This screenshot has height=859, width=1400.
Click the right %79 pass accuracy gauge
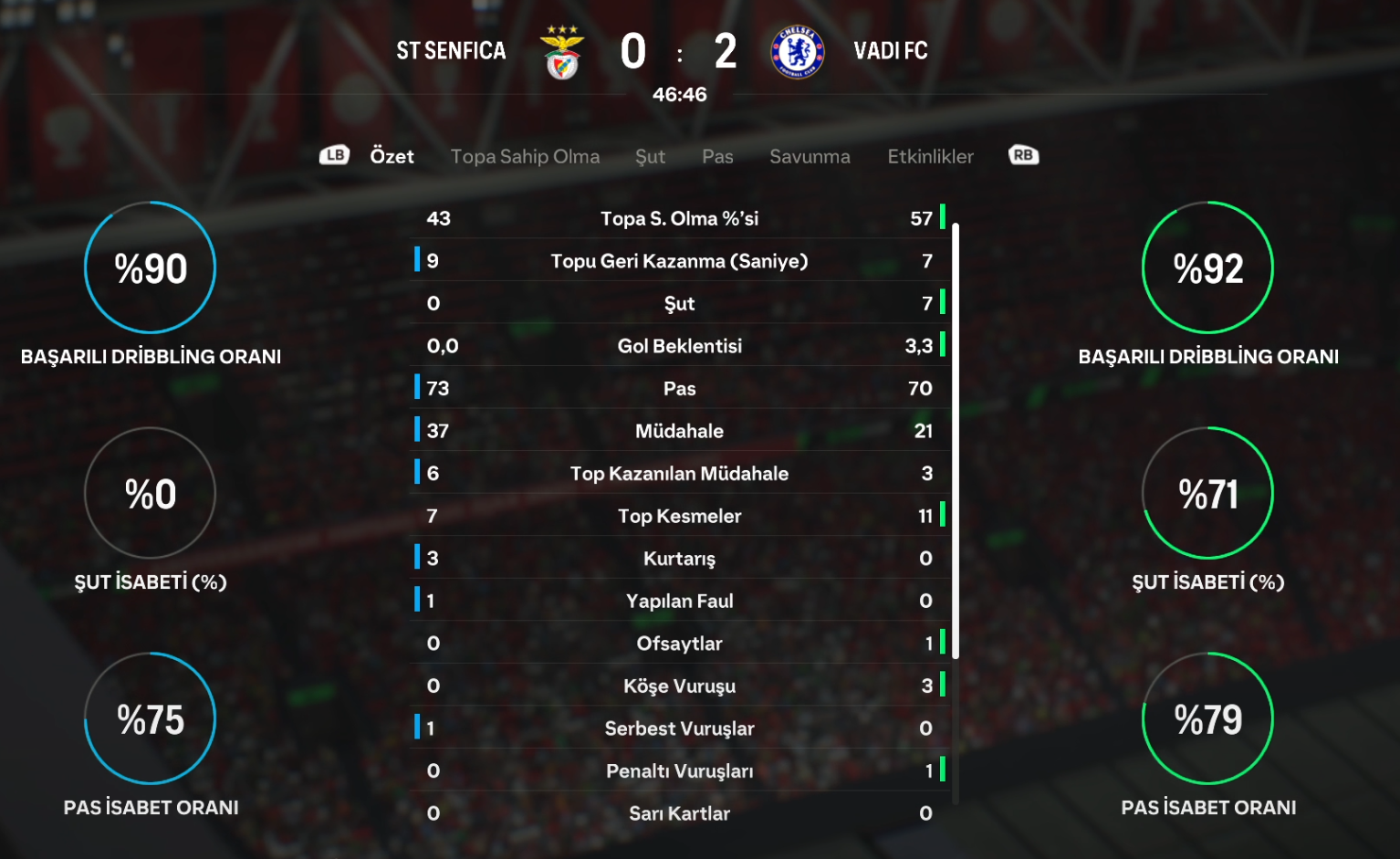pos(1207,718)
